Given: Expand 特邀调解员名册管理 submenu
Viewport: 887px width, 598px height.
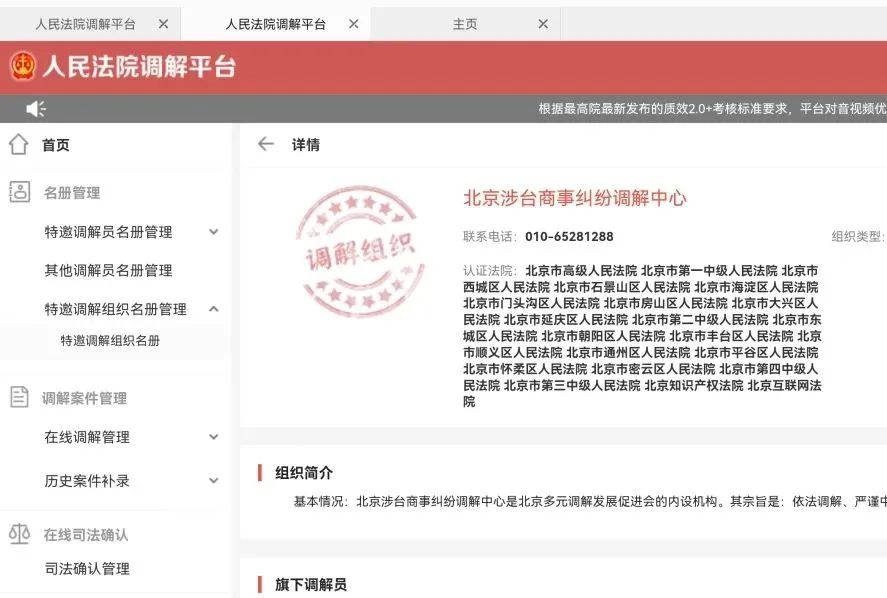Looking at the screenshot, I should [x=213, y=232].
